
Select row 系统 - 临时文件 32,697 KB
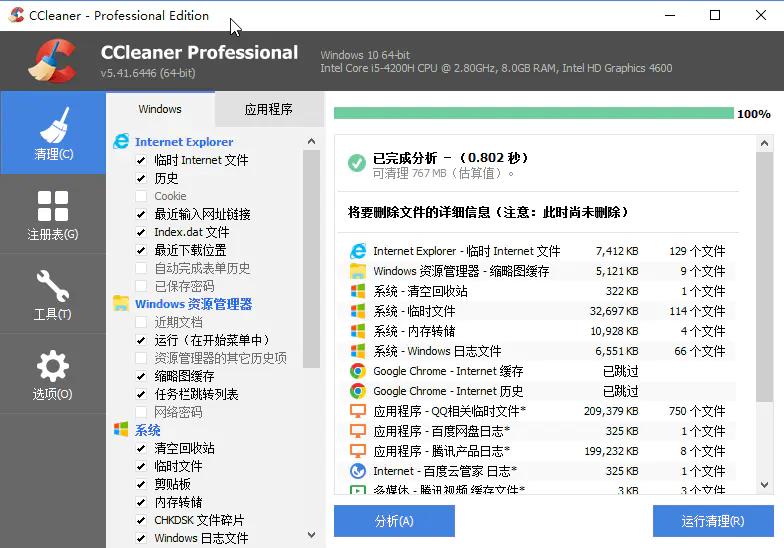pyautogui.click(x=538, y=311)
